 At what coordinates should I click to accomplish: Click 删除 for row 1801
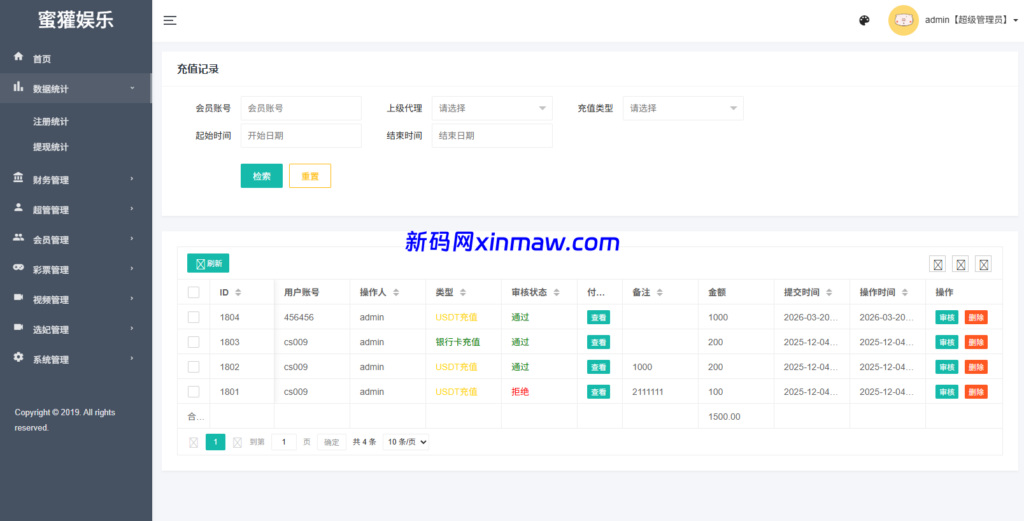pos(976,392)
